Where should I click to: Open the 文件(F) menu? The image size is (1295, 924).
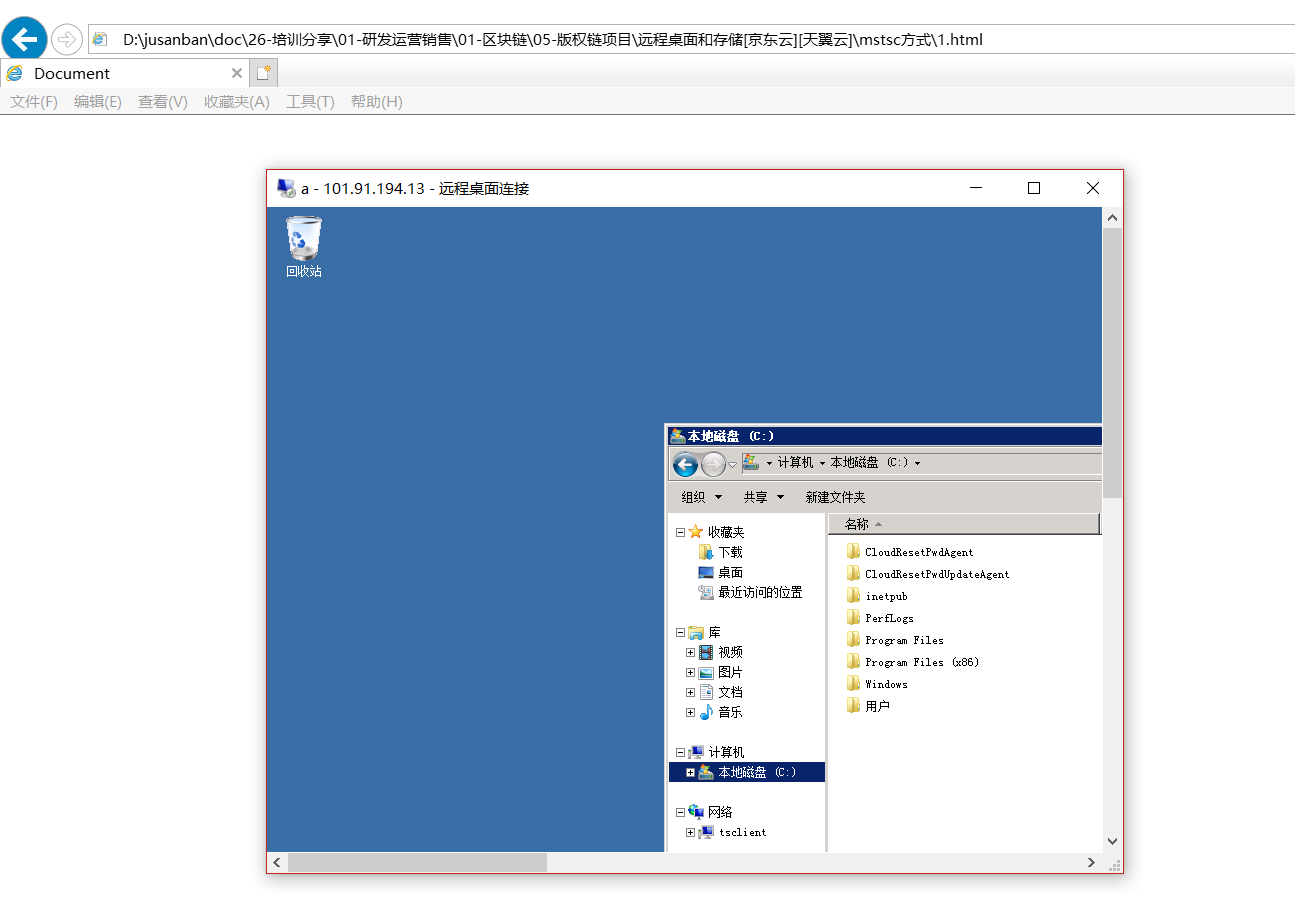(x=34, y=102)
